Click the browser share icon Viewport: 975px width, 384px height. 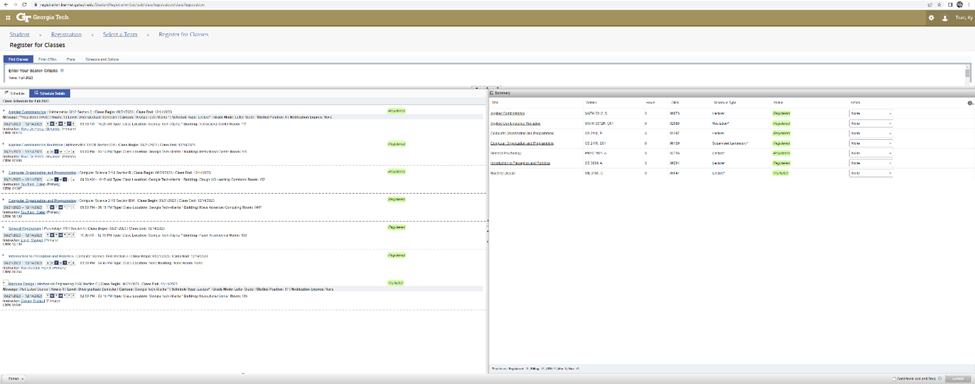point(929,4)
